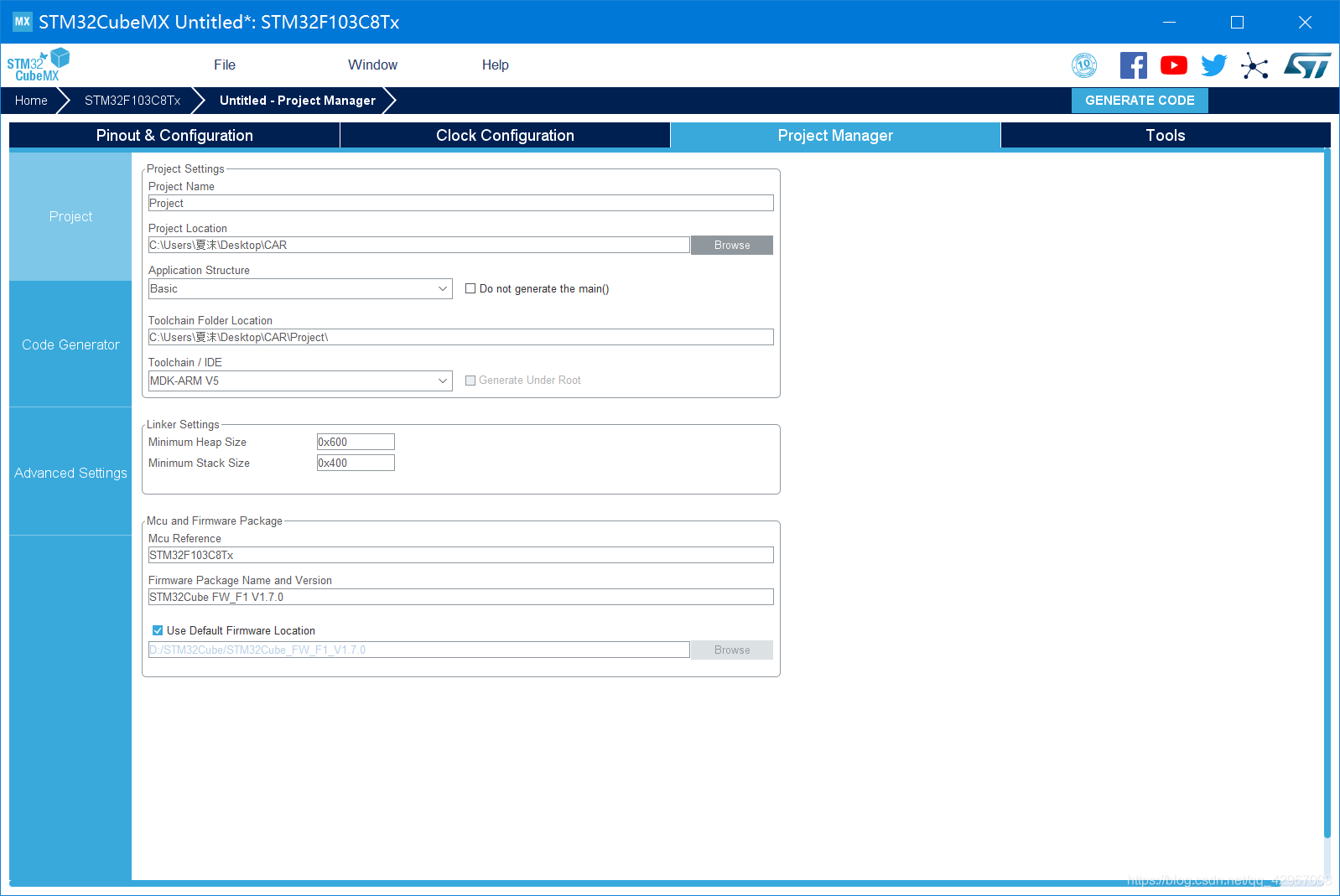The height and width of the screenshot is (896, 1340).
Task: Click the MX title bar app icon
Action: [23, 22]
